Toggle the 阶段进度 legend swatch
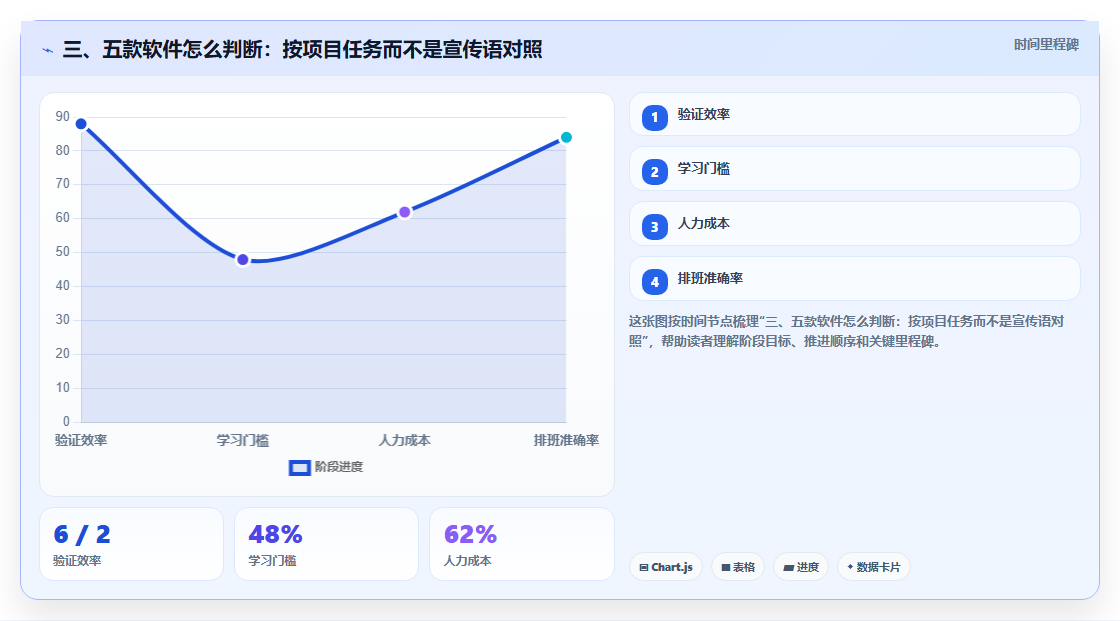The image size is (1120, 621). [299, 467]
